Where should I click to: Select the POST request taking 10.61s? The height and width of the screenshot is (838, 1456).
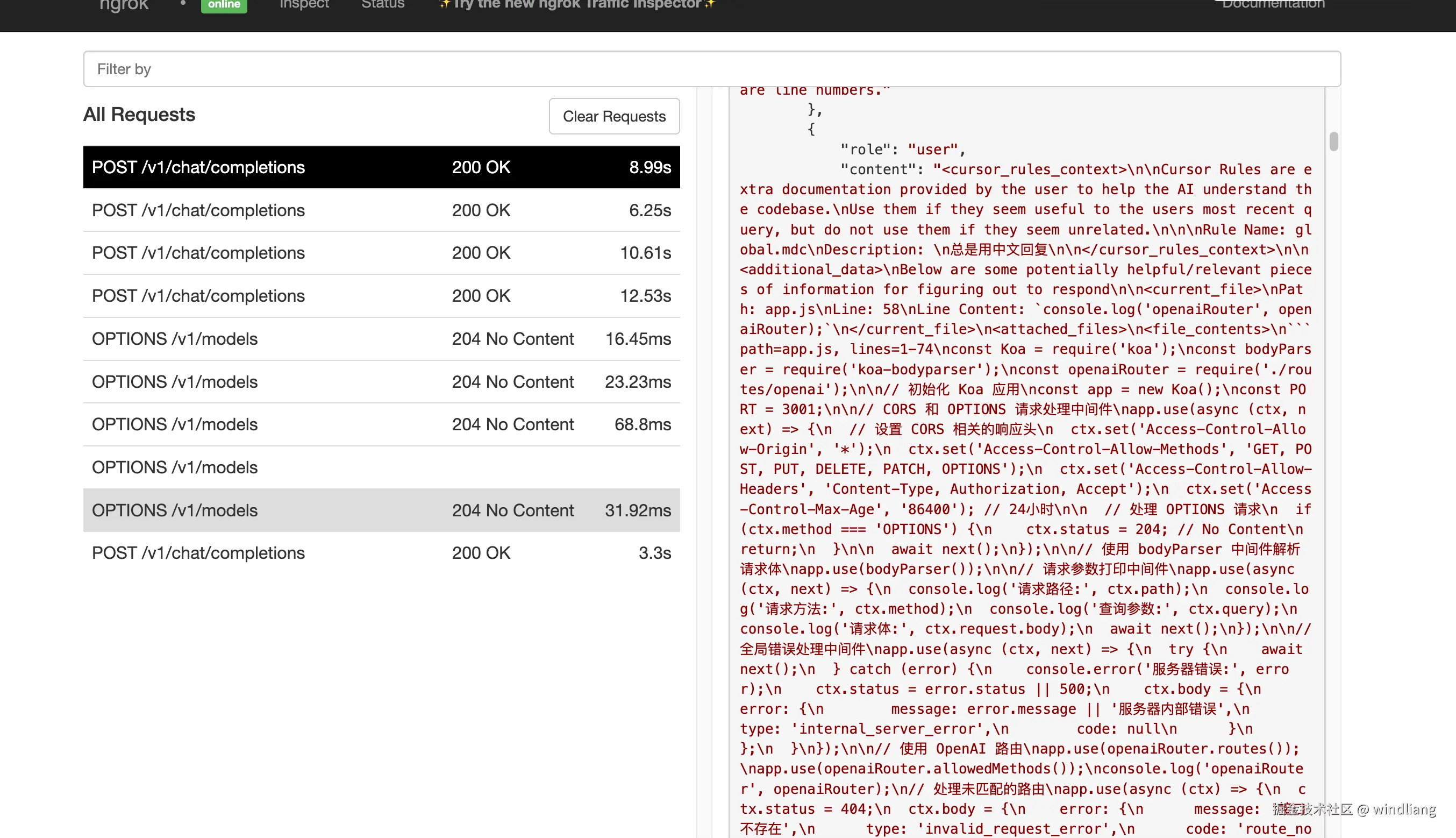click(x=381, y=253)
